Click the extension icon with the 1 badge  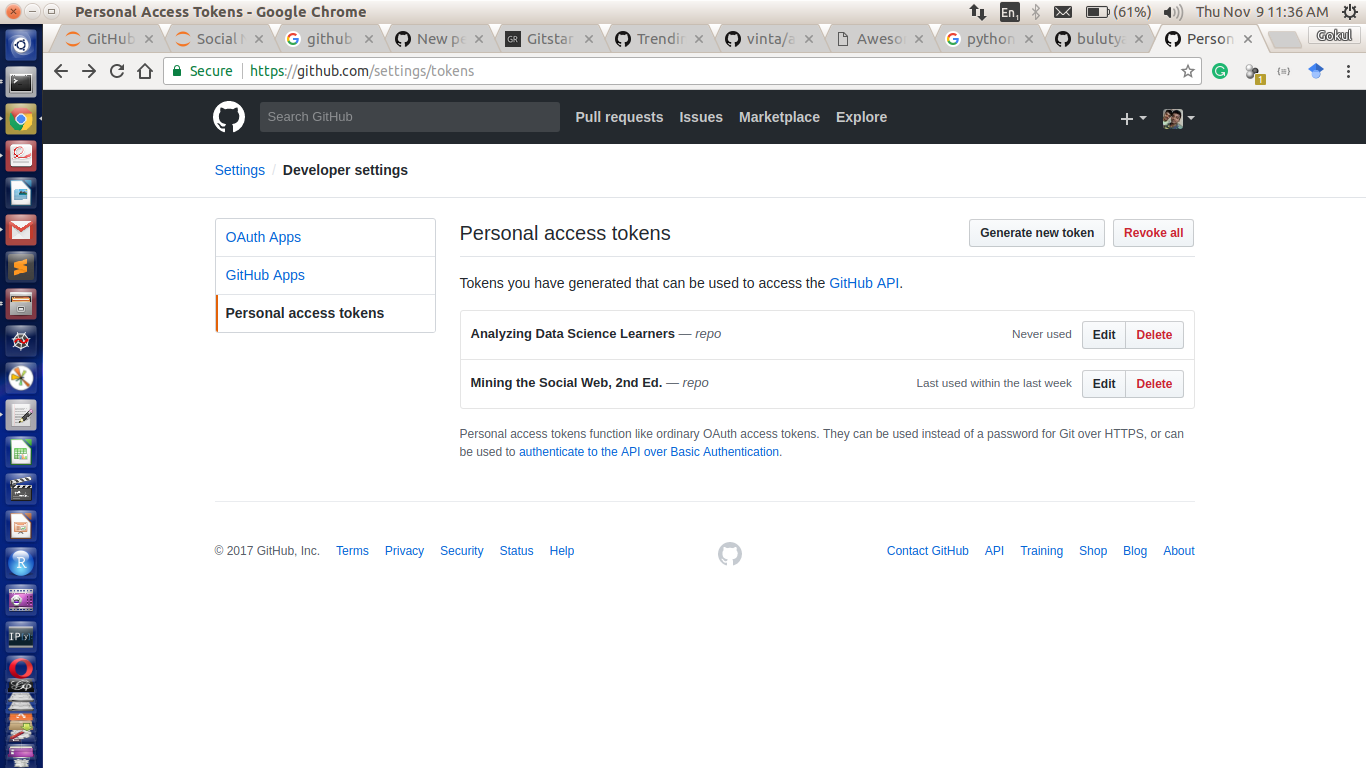1253,72
